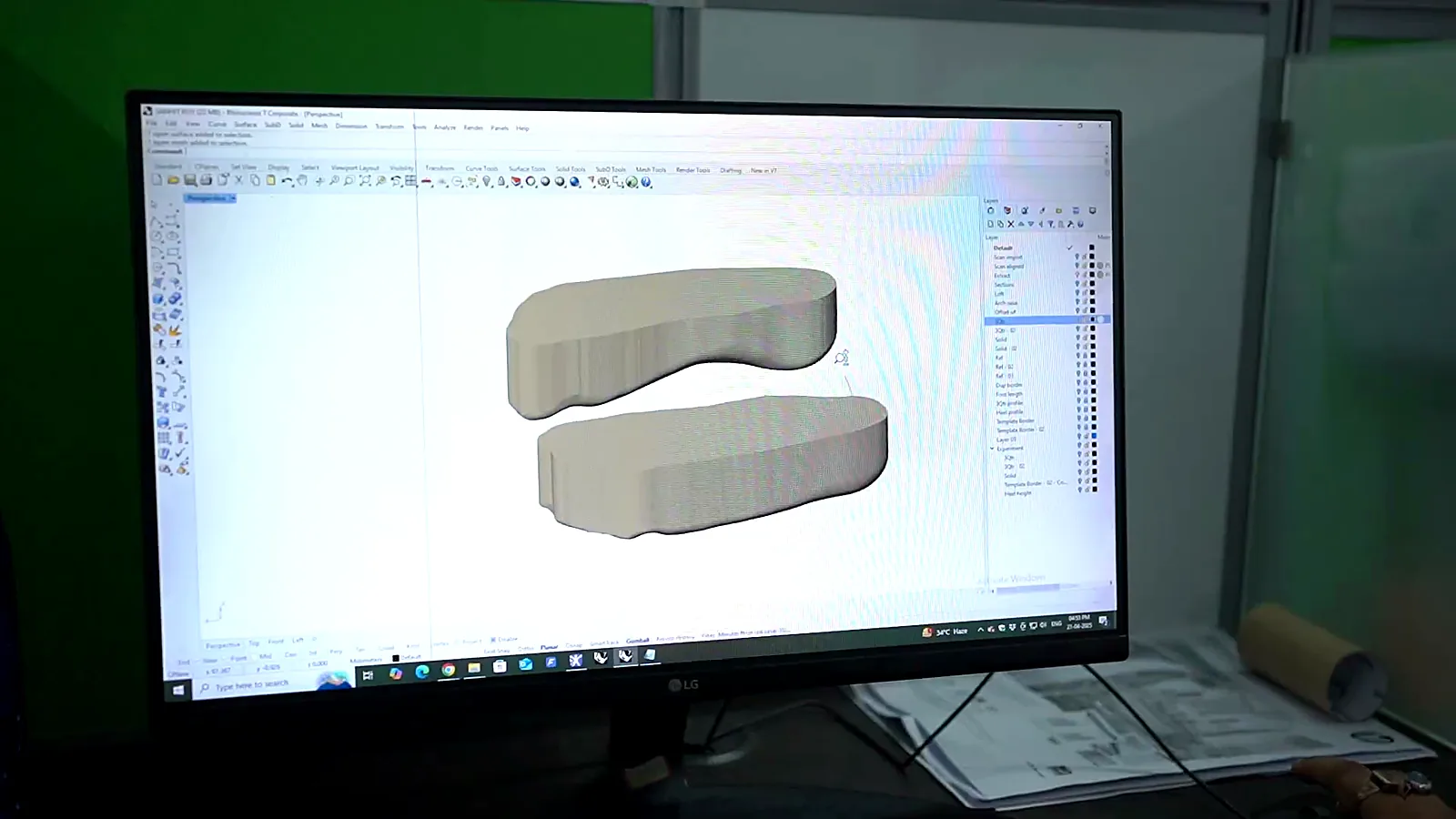Click the Default layer color swatch
This screenshot has width=1456, height=819.
coord(1092,248)
